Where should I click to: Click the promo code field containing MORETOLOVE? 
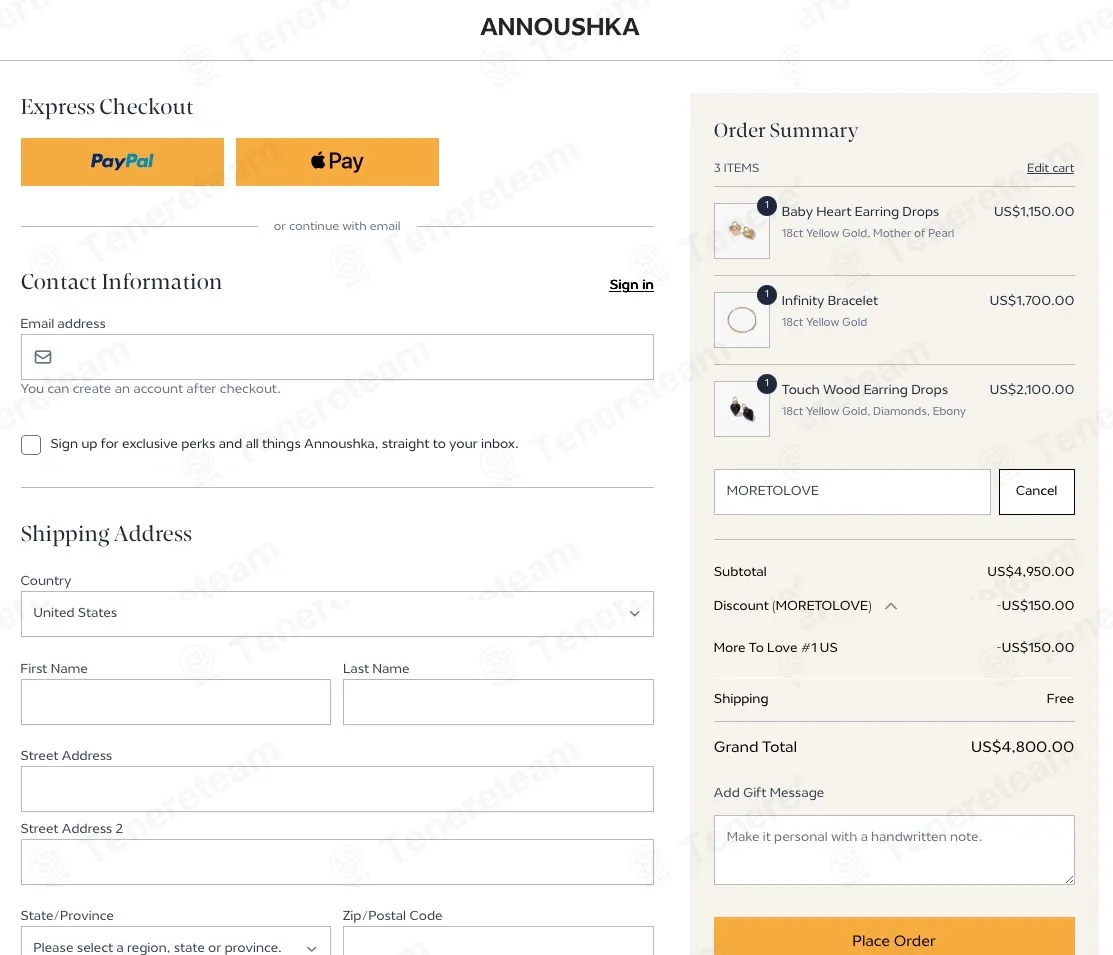coord(852,491)
